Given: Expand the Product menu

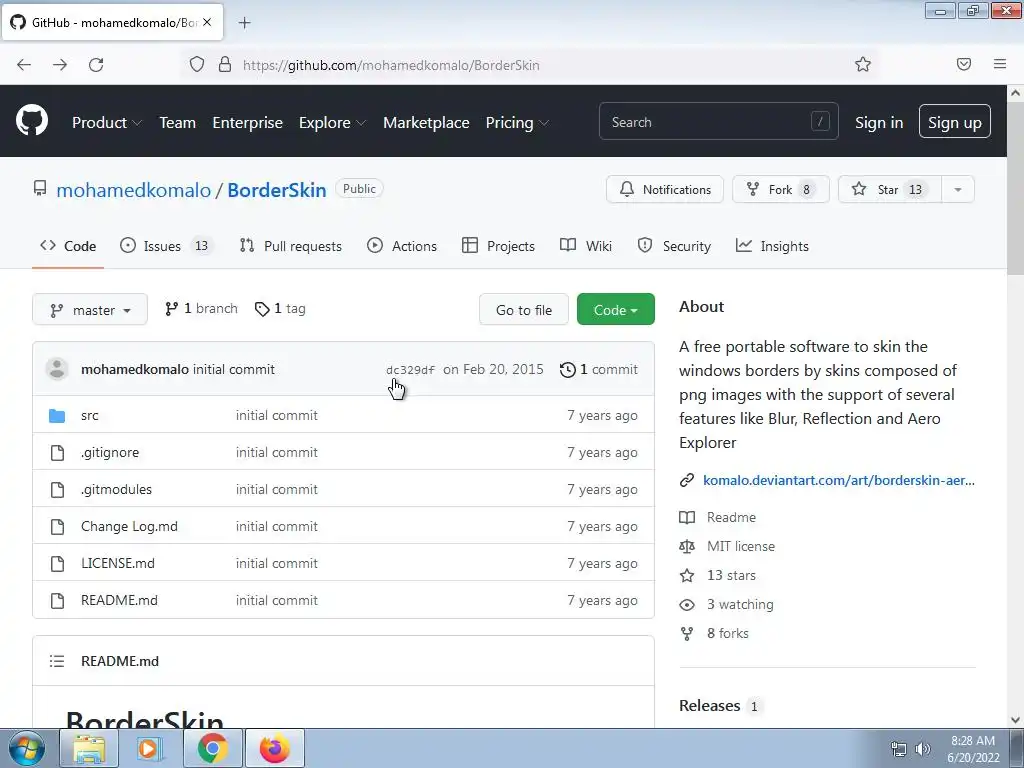Looking at the screenshot, I should (107, 123).
